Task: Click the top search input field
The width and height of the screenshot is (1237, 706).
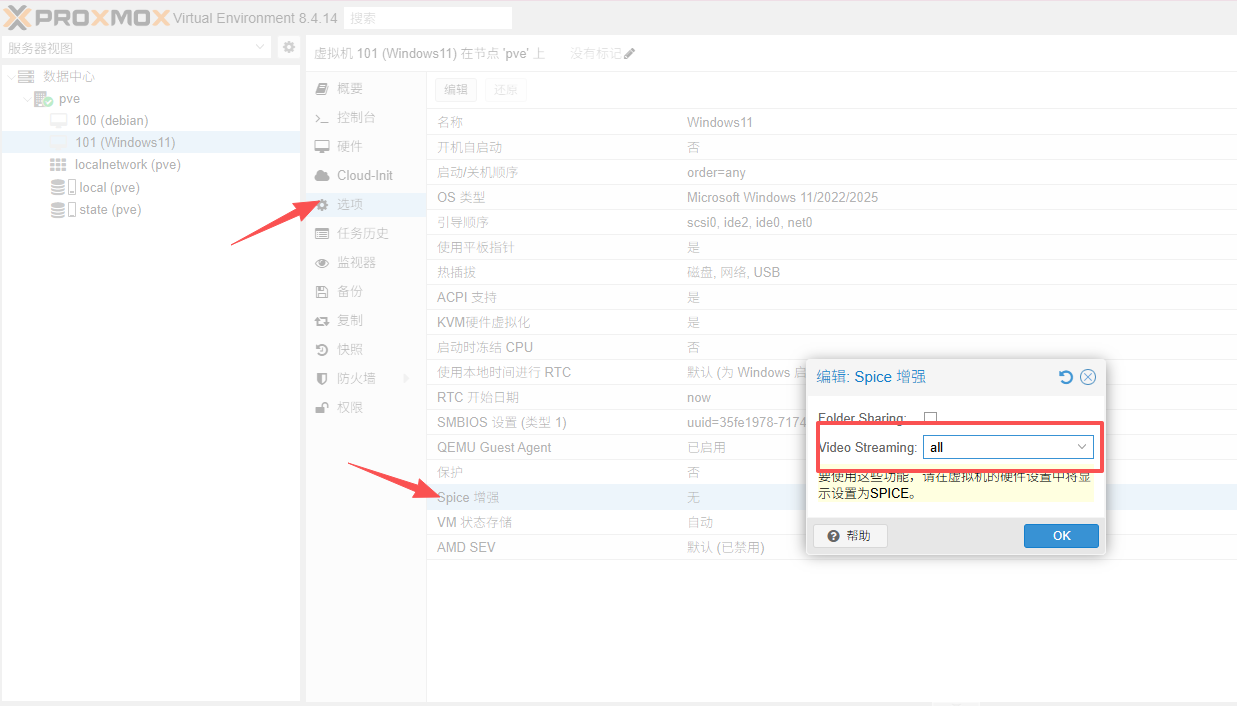Action: (427, 18)
